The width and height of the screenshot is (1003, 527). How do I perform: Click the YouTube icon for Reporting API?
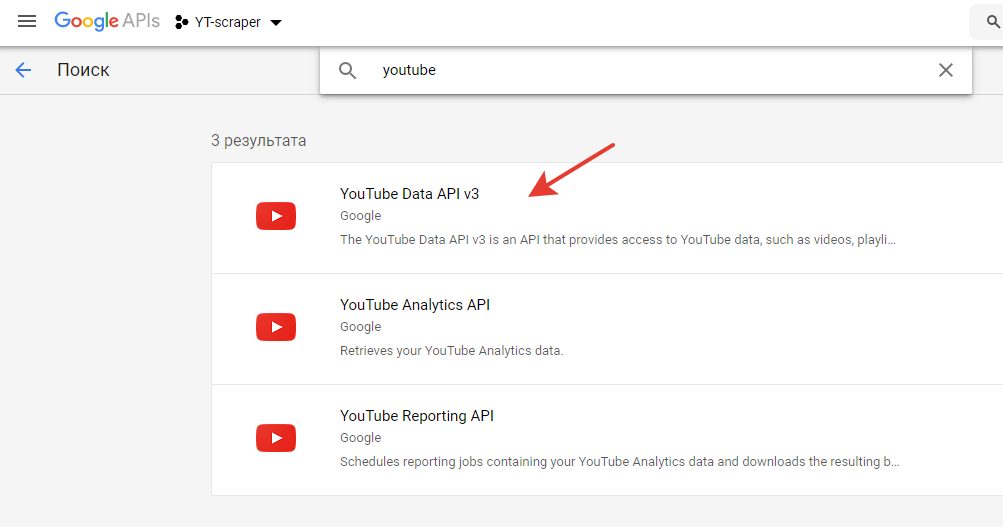pyautogui.click(x=276, y=438)
